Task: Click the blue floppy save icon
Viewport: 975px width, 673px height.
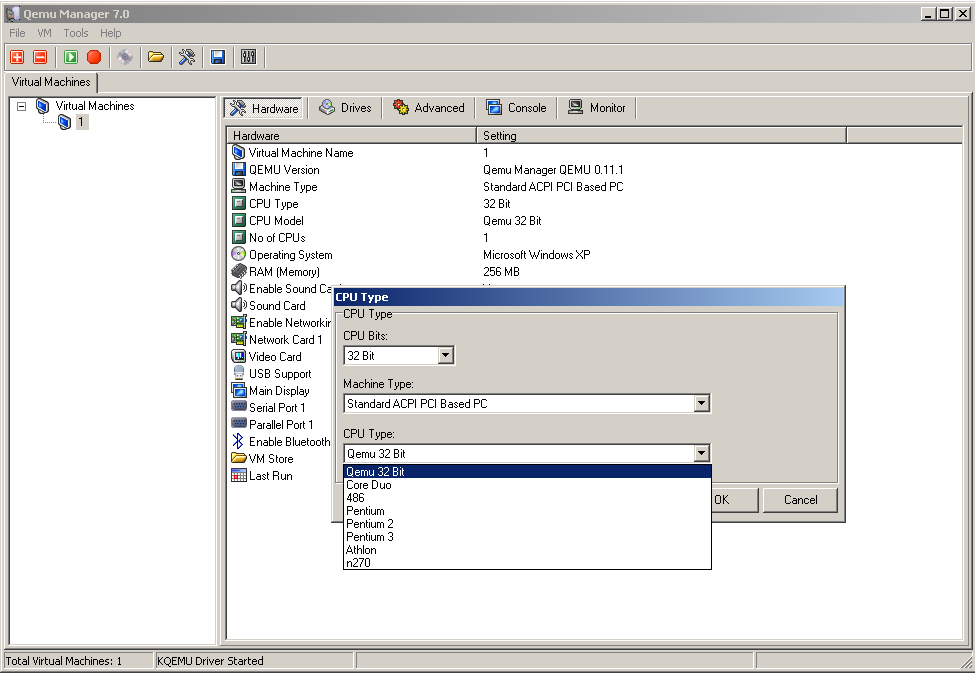Action: pos(218,57)
